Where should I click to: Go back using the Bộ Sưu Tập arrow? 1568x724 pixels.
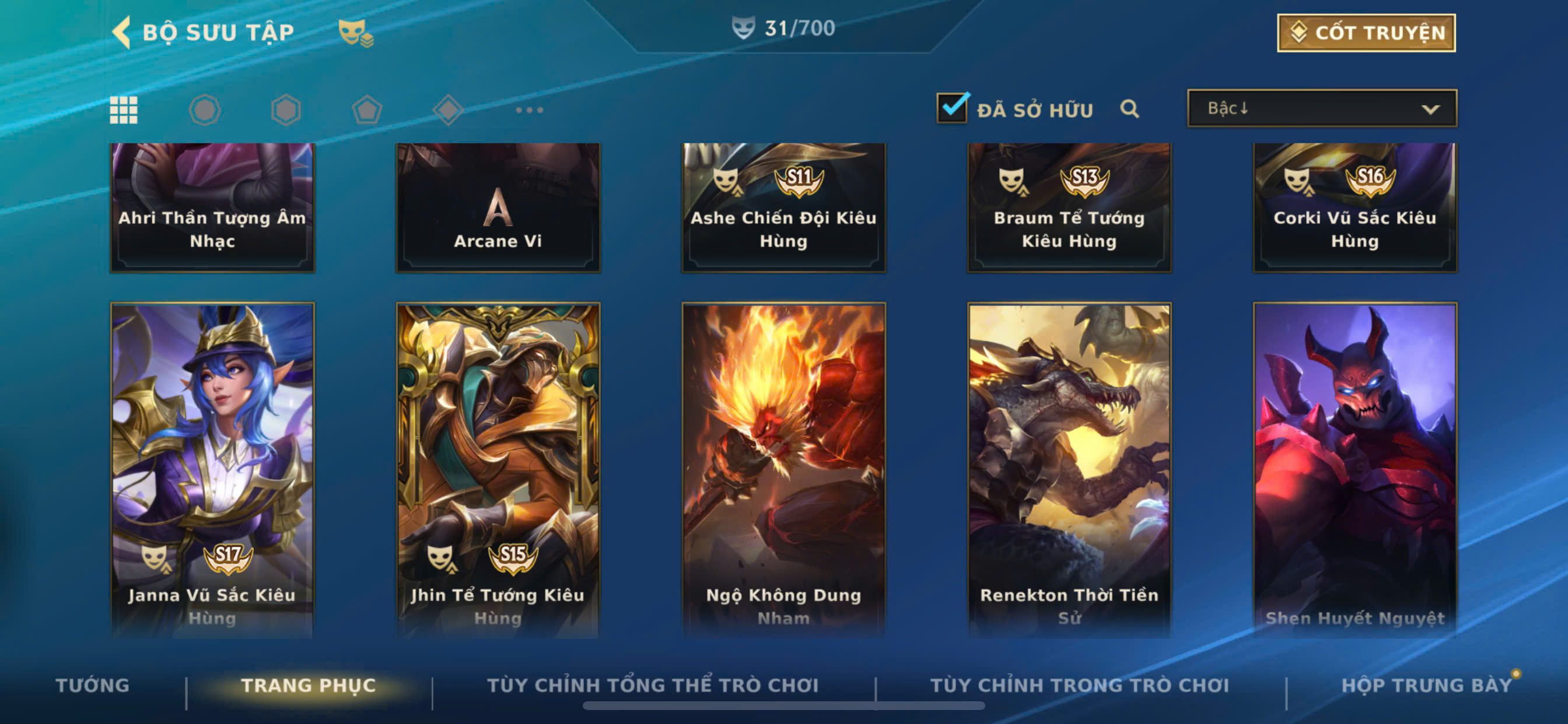(x=122, y=32)
